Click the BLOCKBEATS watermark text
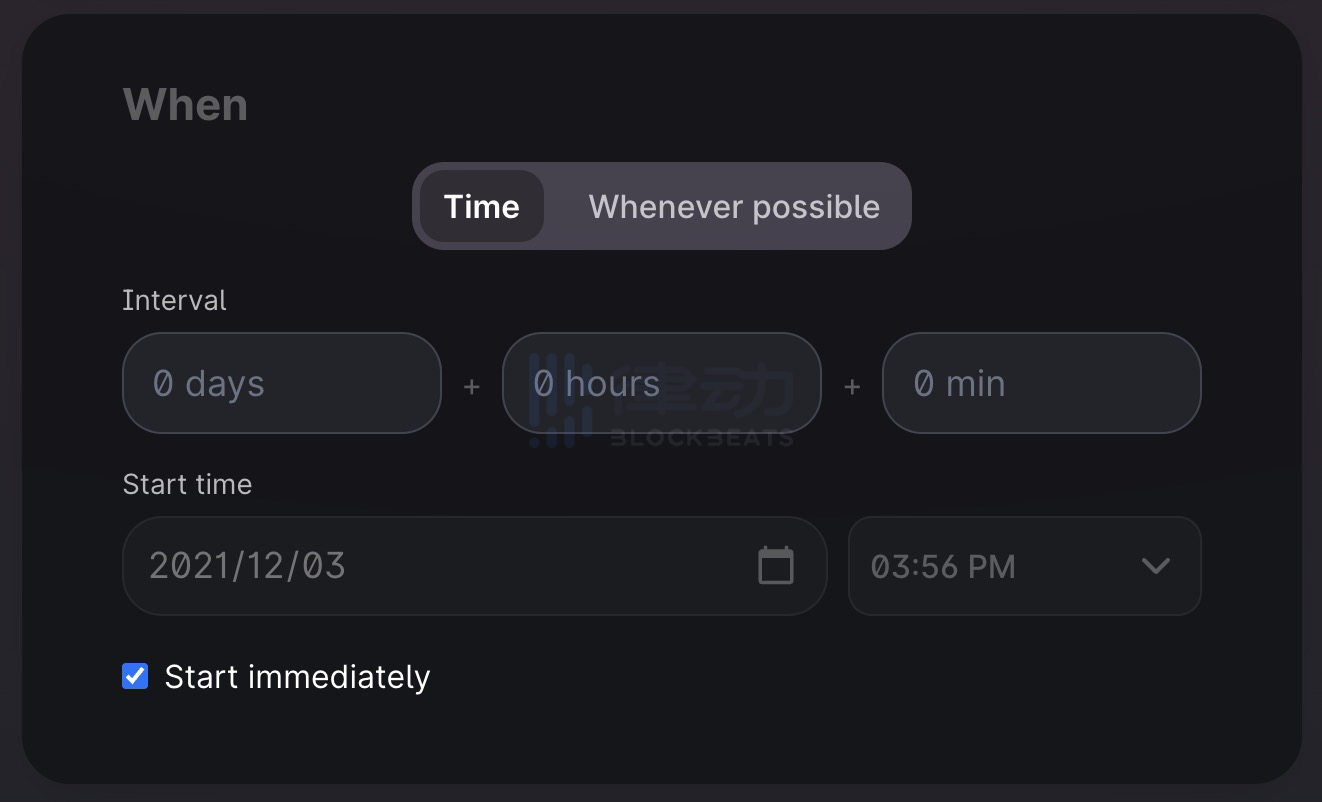Viewport: 1322px width, 802px height. [x=702, y=438]
